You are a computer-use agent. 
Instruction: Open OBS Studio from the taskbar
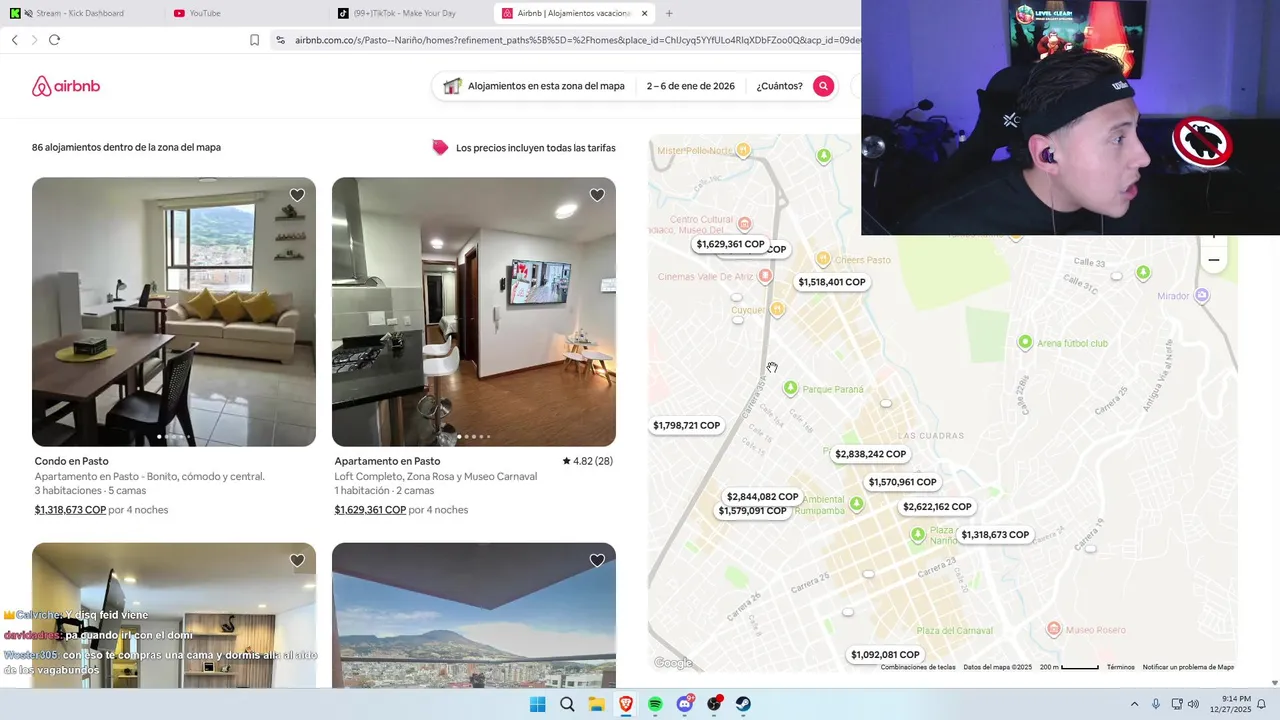(x=714, y=704)
